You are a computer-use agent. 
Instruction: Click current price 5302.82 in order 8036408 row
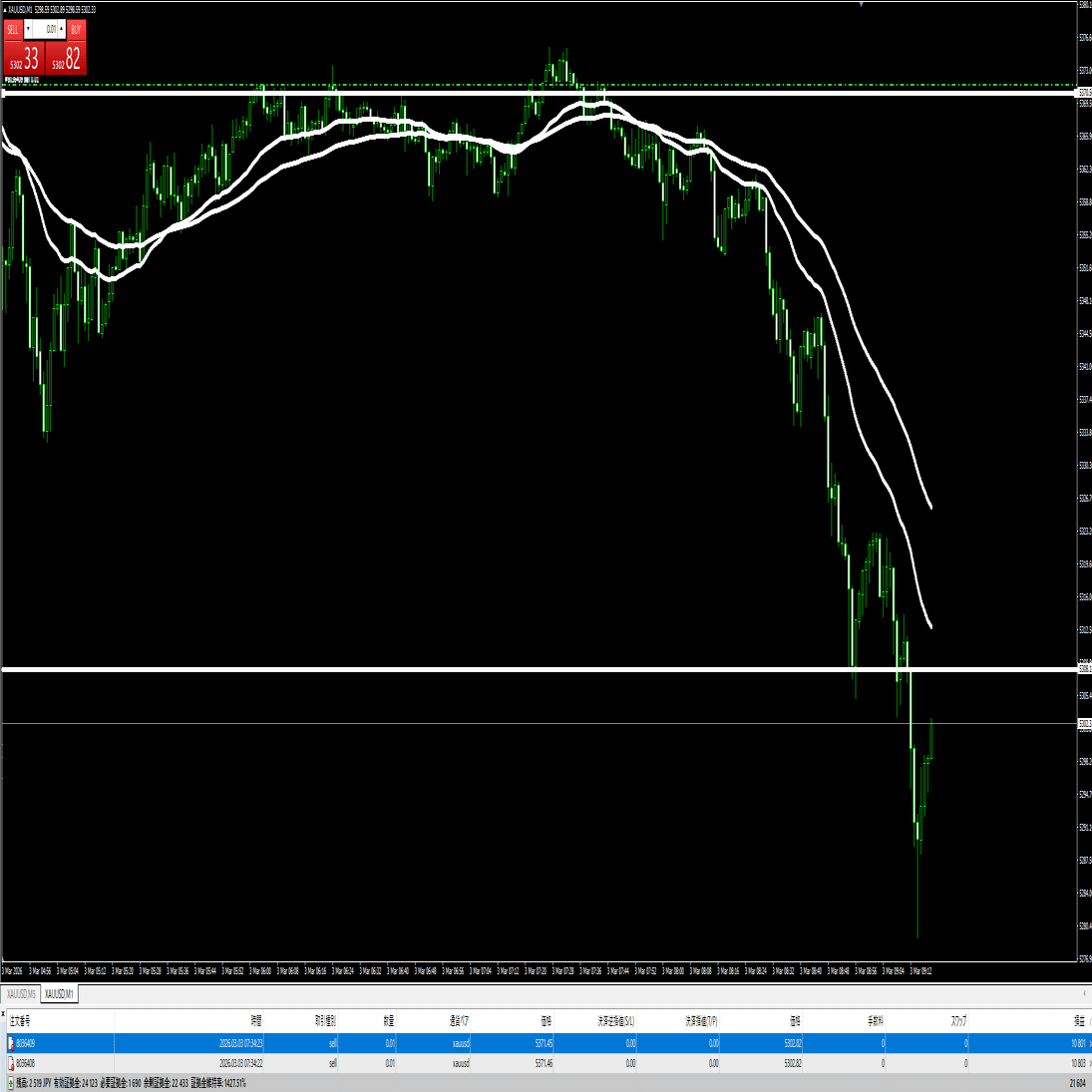[793, 1063]
